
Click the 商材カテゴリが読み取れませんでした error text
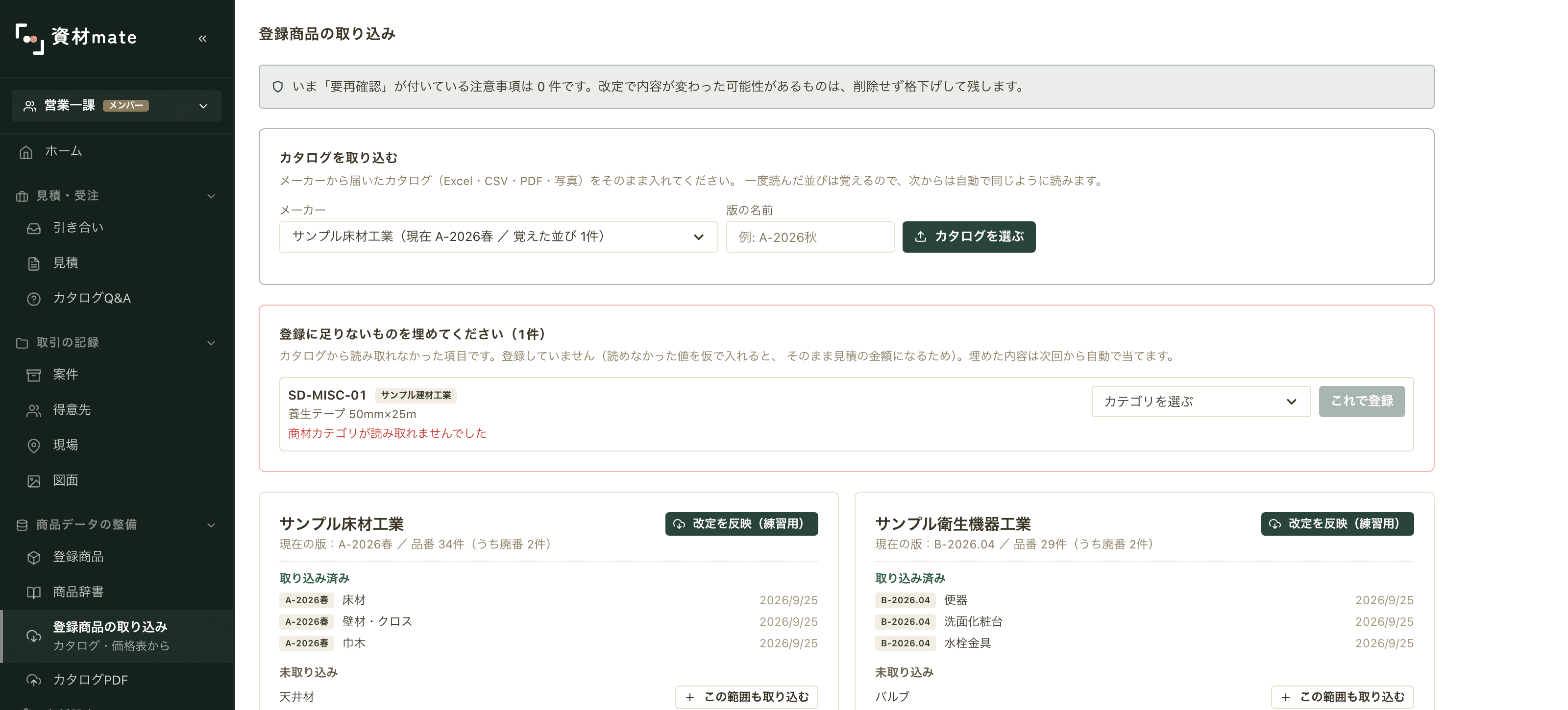387,433
